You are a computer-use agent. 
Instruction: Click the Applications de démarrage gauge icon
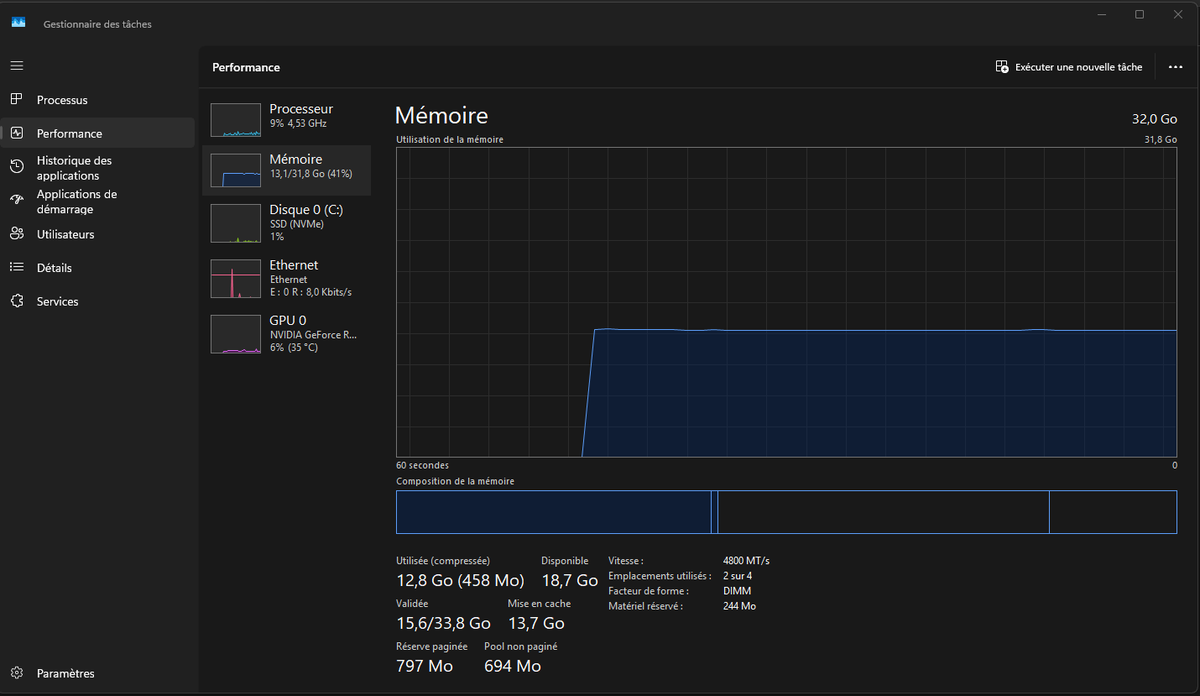16,200
